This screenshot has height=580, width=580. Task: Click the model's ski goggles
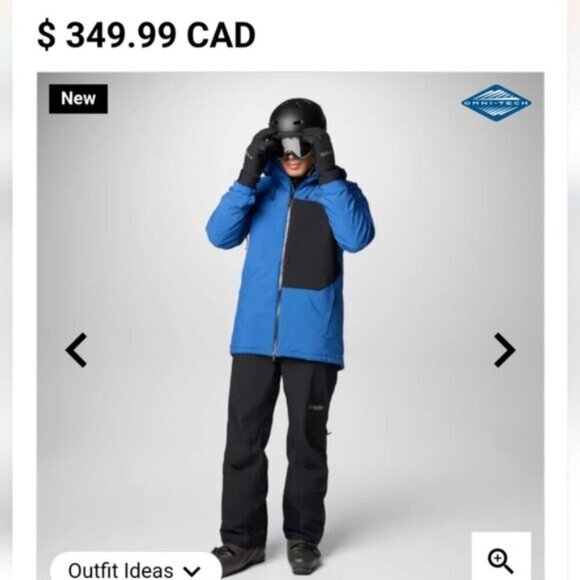point(295,148)
